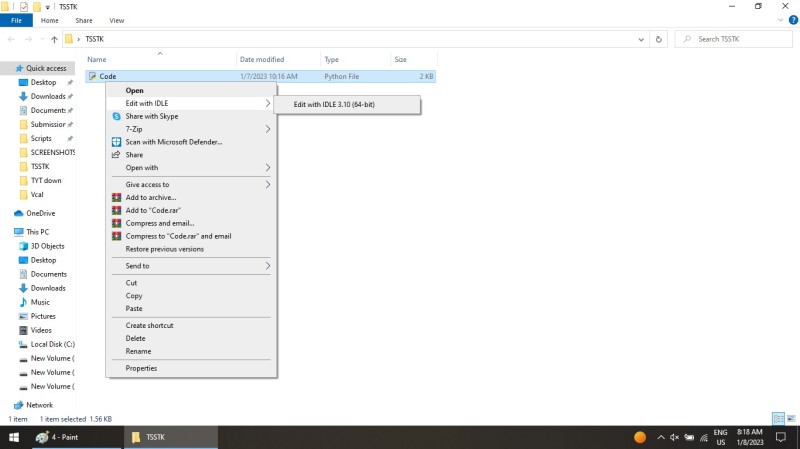Sort by Type column header

click(355, 60)
